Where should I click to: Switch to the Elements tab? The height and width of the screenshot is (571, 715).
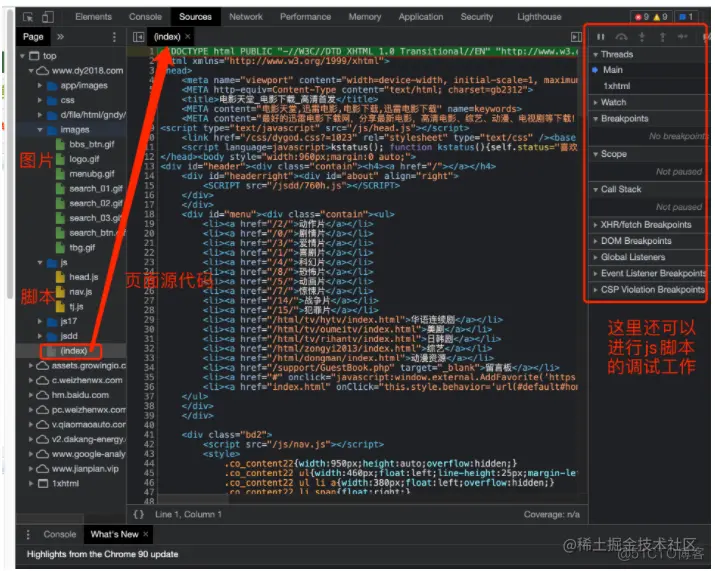(93, 17)
